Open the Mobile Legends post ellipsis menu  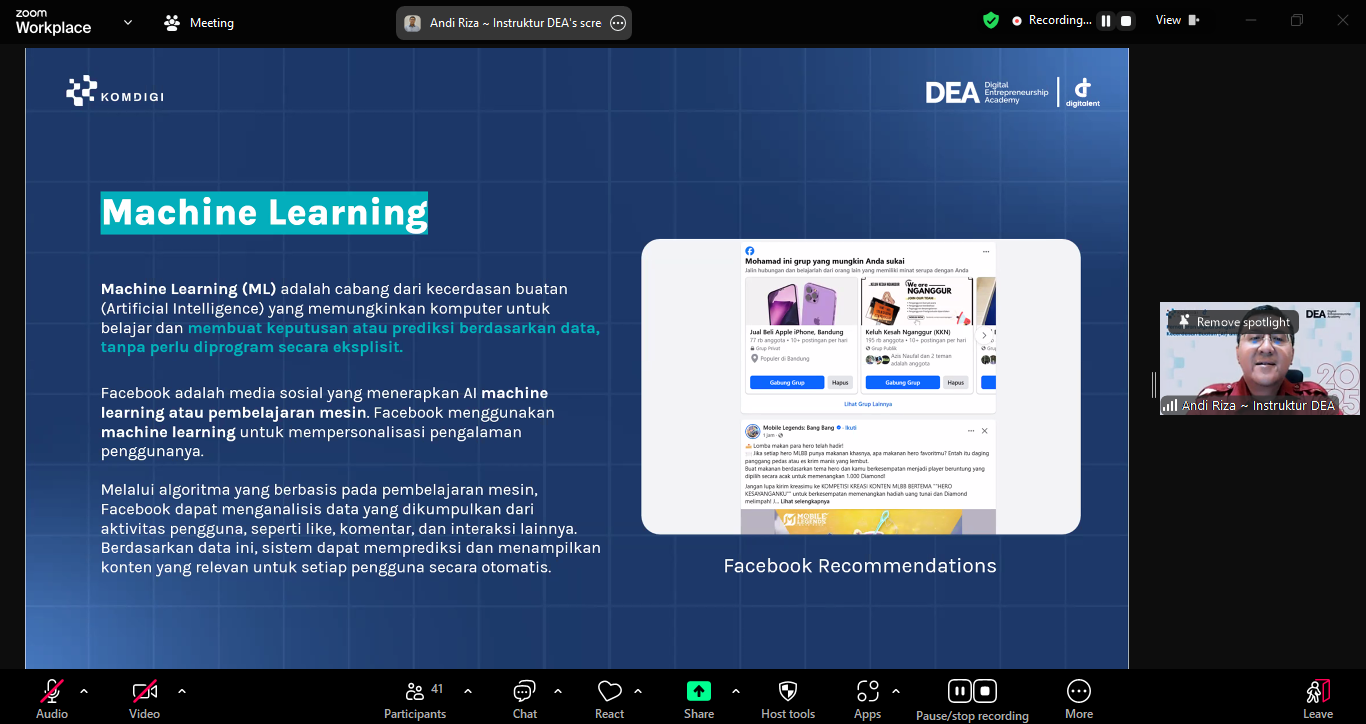[x=970, y=430]
